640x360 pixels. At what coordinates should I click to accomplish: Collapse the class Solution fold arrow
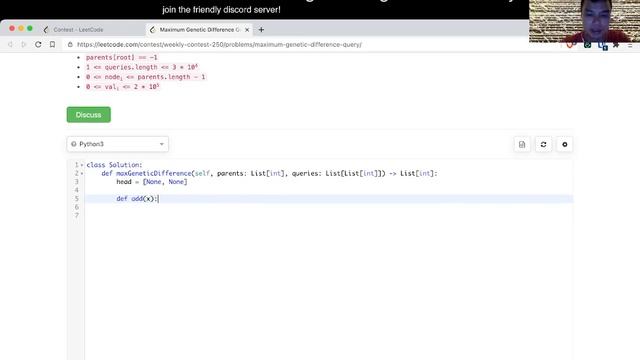(82, 165)
